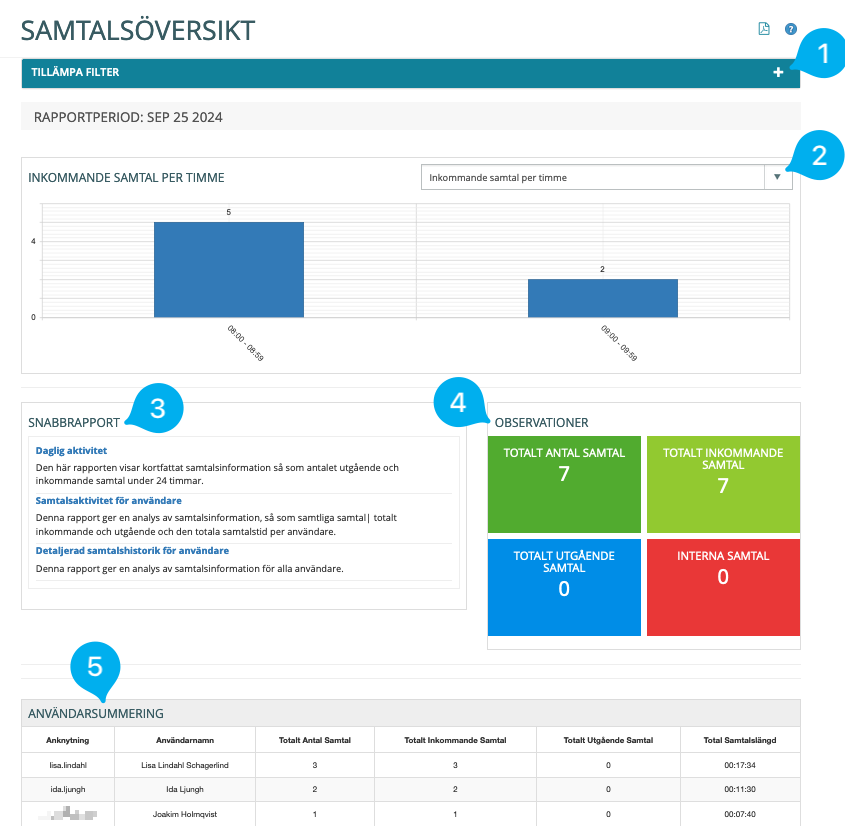Open Samtalsaktivitet för användare report
Viewport: 845px width, 826px height.
pos(108,500)
